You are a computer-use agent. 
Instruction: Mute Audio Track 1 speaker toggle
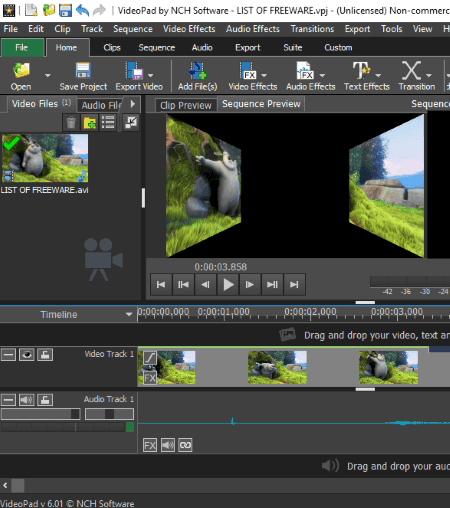click(x=27, y=399)
